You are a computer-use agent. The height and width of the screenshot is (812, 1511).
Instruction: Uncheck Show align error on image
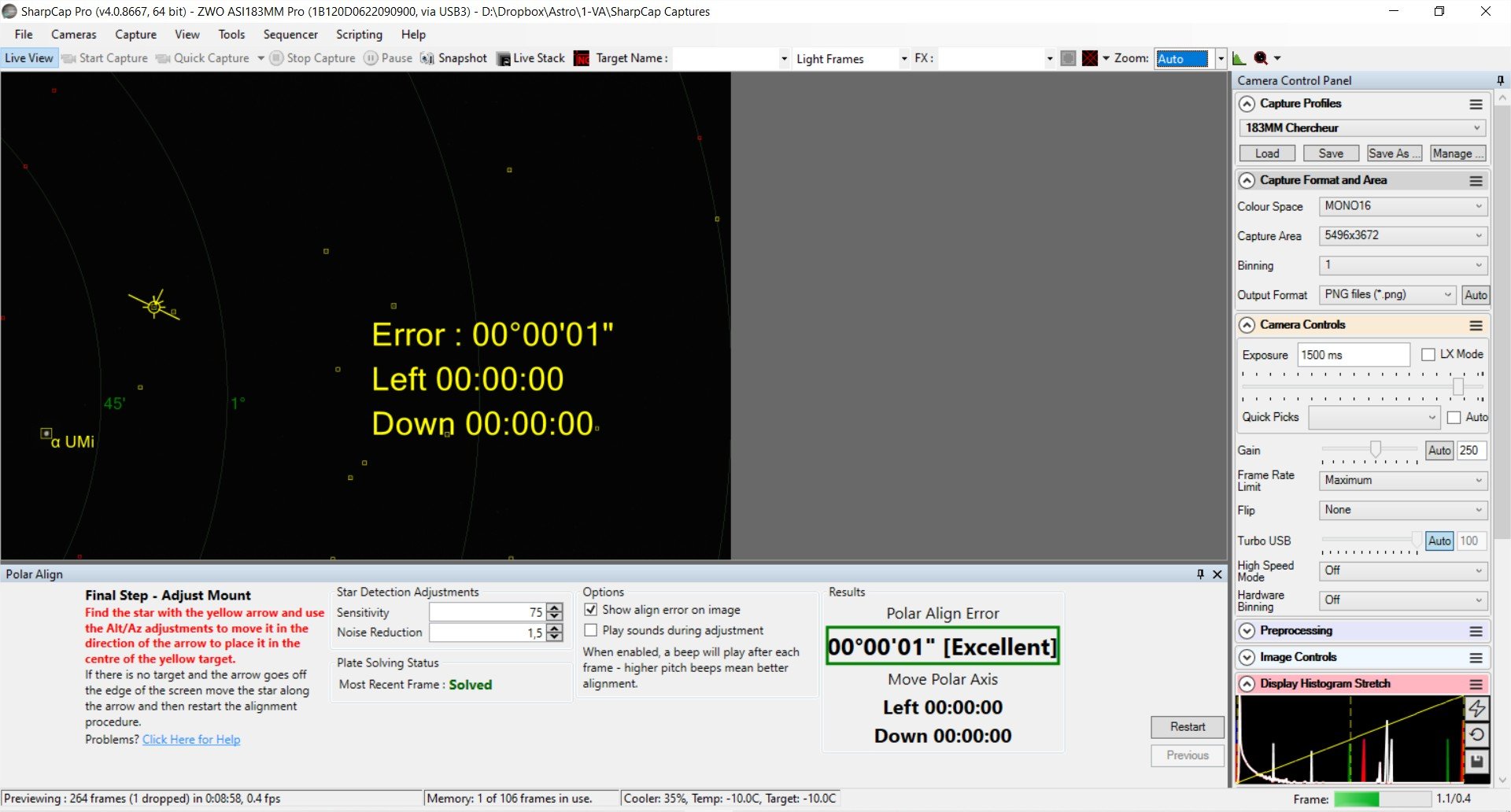tap(591, 610)
